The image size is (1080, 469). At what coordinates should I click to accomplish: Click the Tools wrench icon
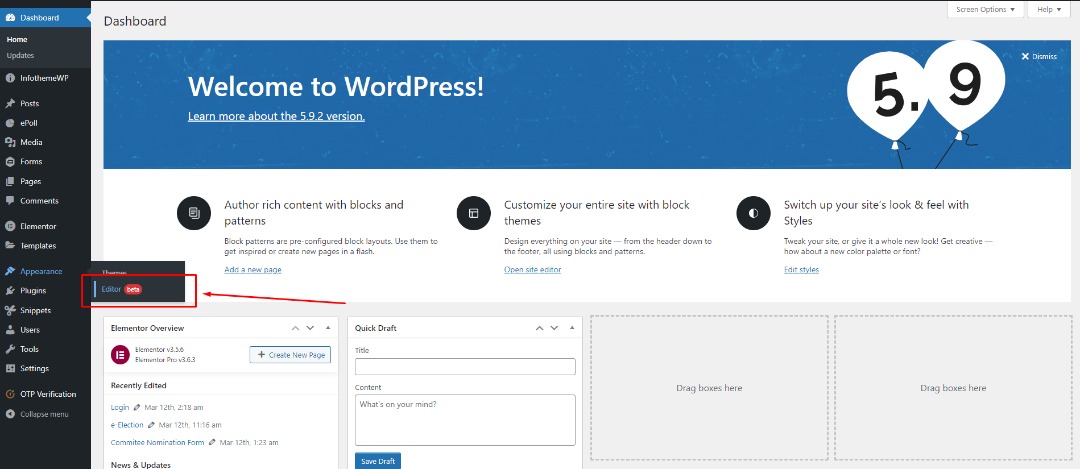pos(10,349)
